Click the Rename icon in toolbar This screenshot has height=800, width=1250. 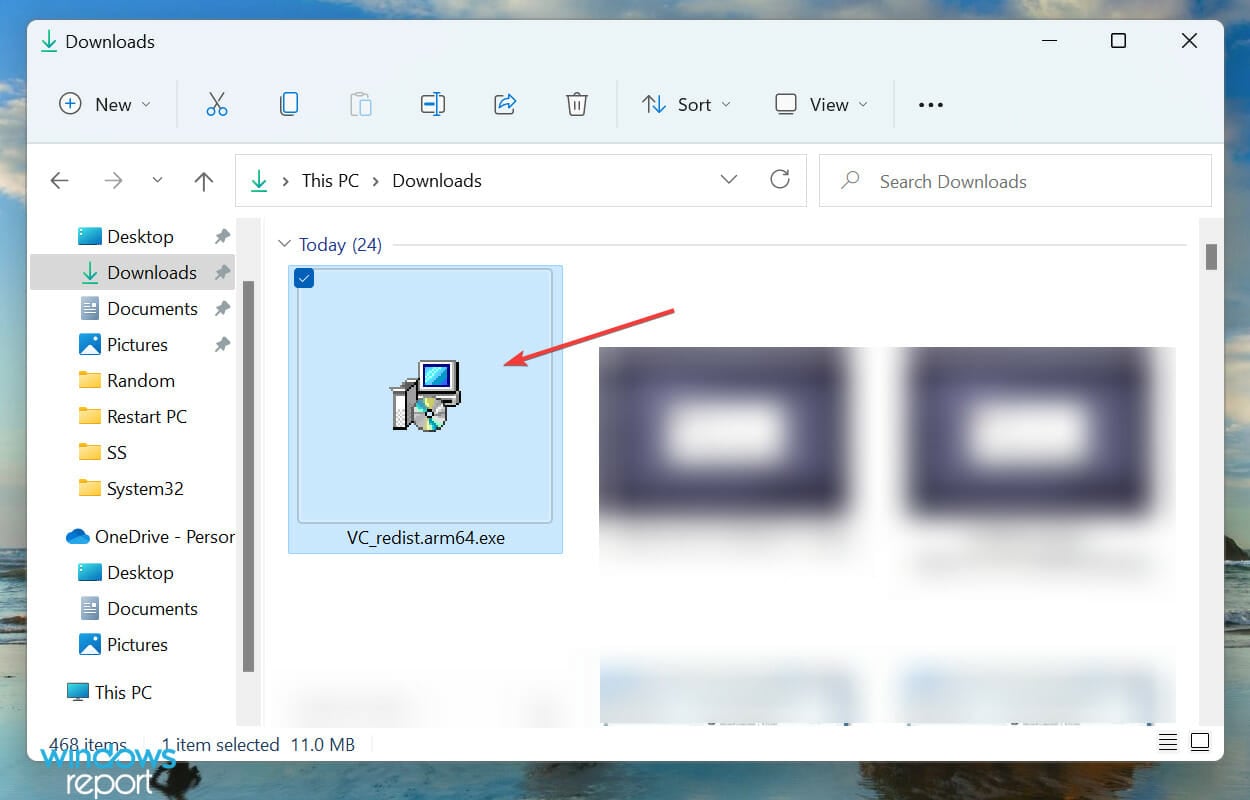point(433,104)
